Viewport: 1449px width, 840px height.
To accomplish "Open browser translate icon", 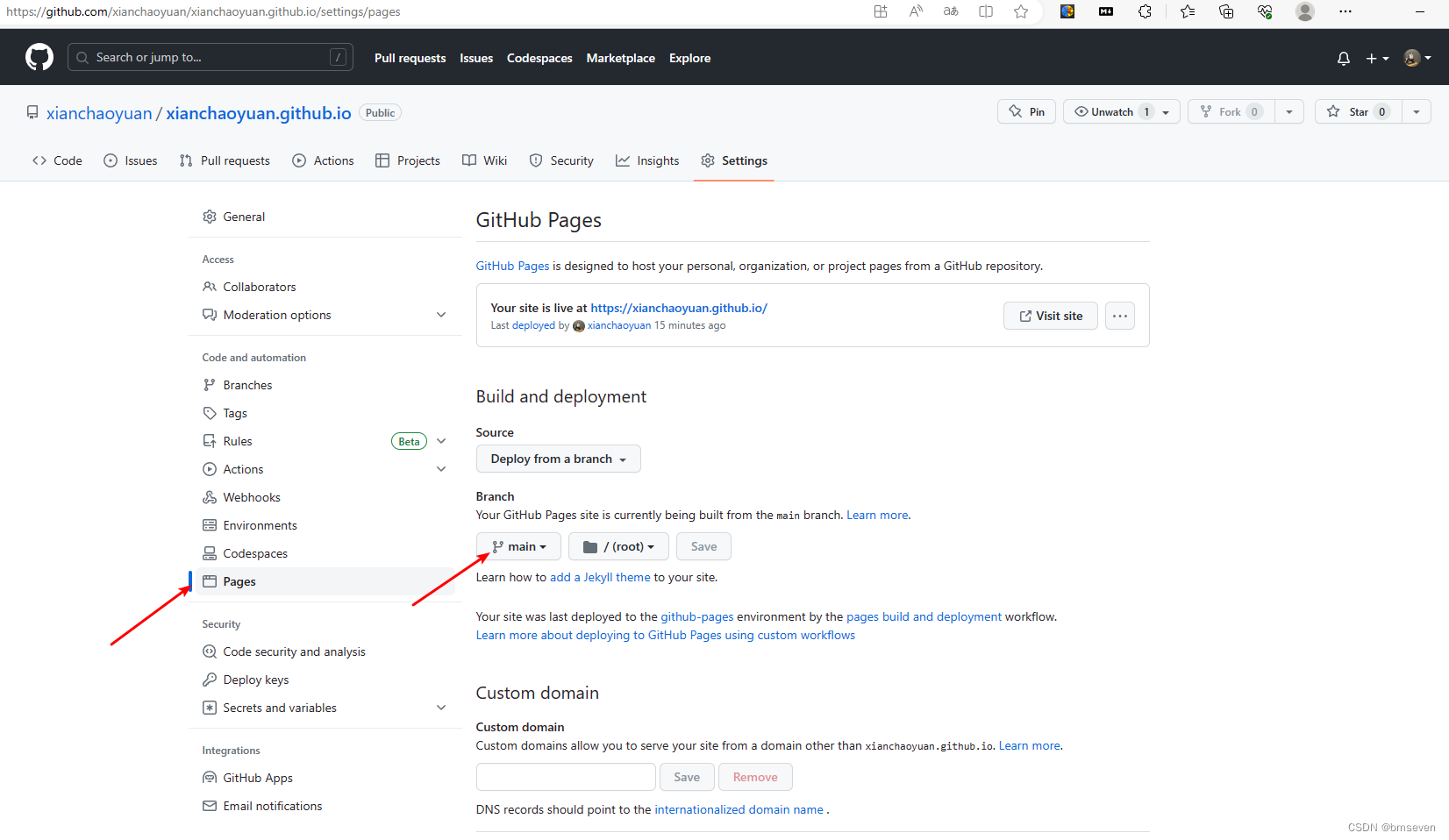I will 951,11.
